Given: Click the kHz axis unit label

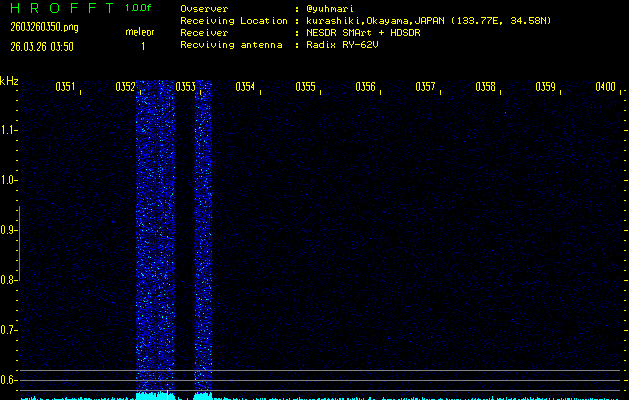Looking at the screenshot, I should tap(9, 81).
